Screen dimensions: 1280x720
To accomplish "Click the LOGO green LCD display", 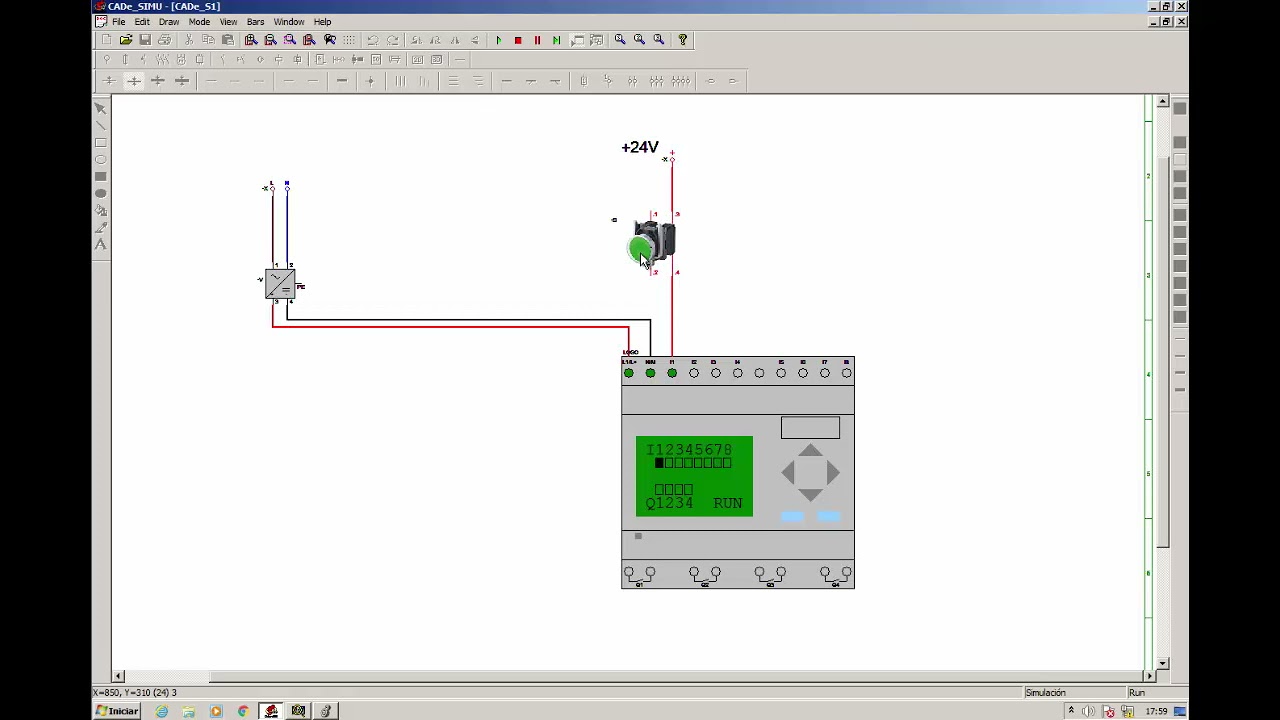I will tap(694, 476).
